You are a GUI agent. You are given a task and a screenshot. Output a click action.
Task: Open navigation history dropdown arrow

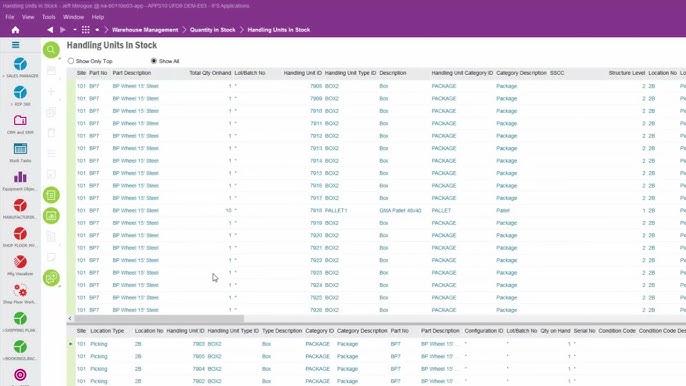click(x=75, y=30)
